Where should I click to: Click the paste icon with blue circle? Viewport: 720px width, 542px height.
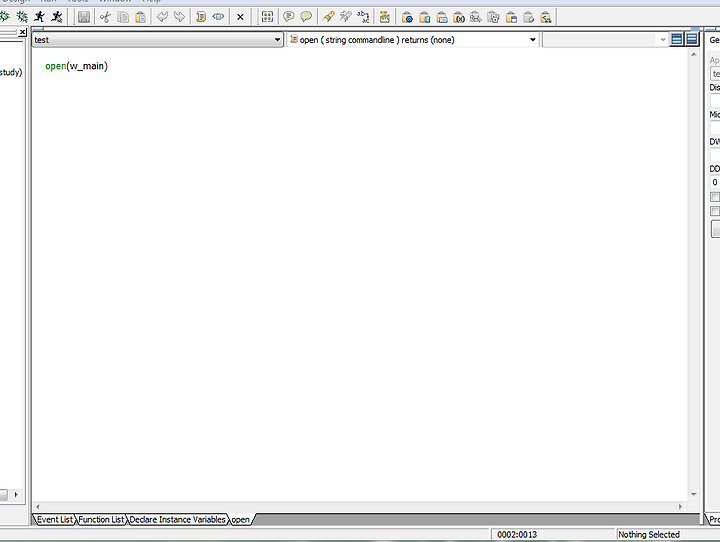(x=407, y=17)
